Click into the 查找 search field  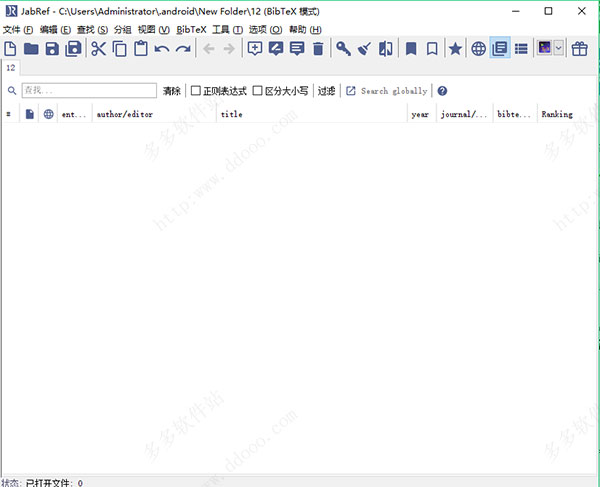[89, 91]
